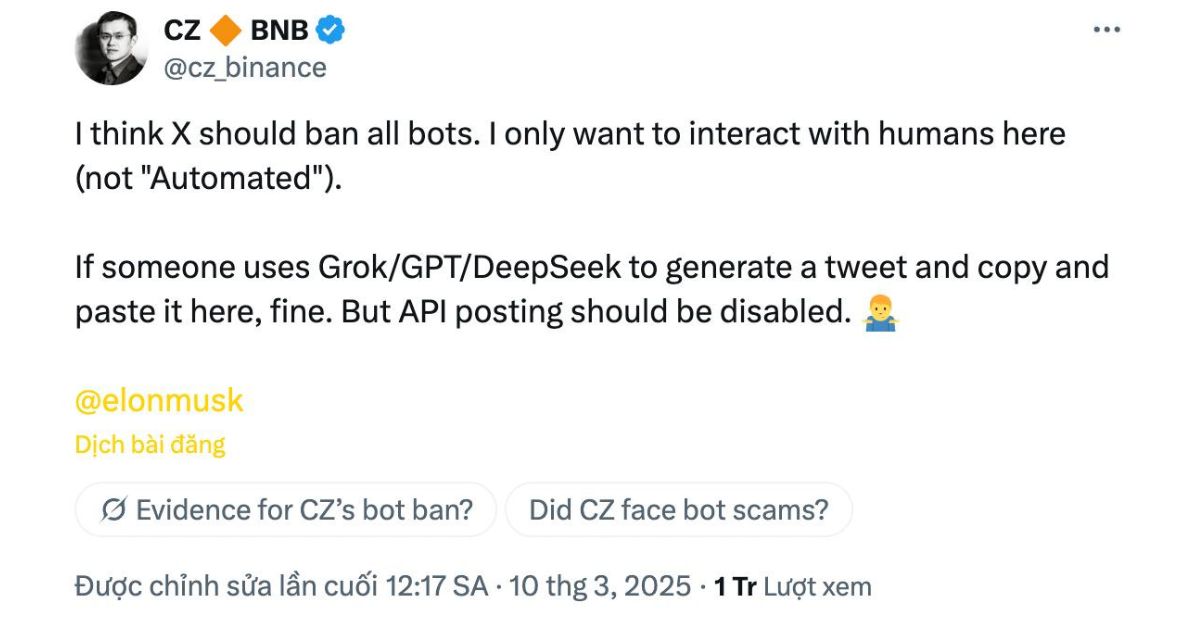The width and height of the screenshot is (1200, 628).
Task: Click the shrugging person emoji
Action: point(879,313)
